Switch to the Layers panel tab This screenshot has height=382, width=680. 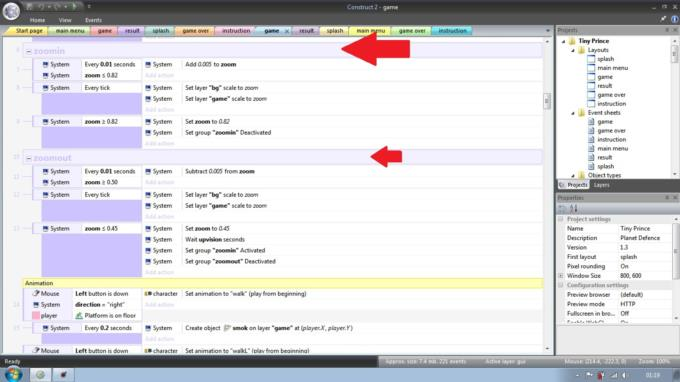[602, 185]
